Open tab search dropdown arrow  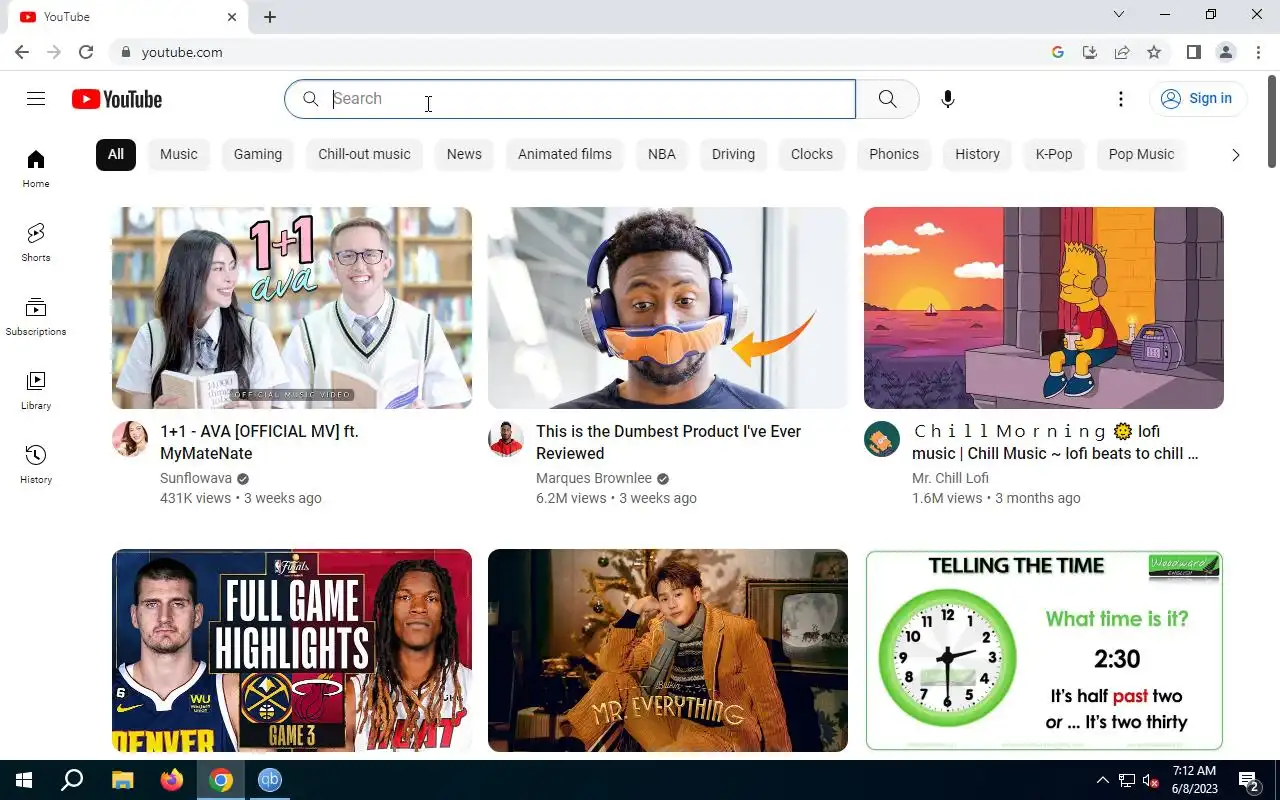pos(1119,14)
